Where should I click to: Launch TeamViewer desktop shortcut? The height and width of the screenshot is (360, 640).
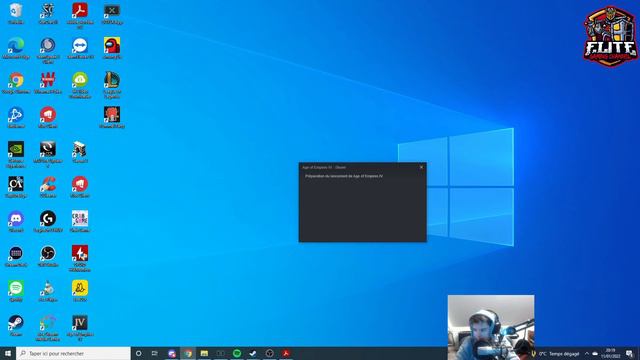pyautogui.click(x=80, y=48)
